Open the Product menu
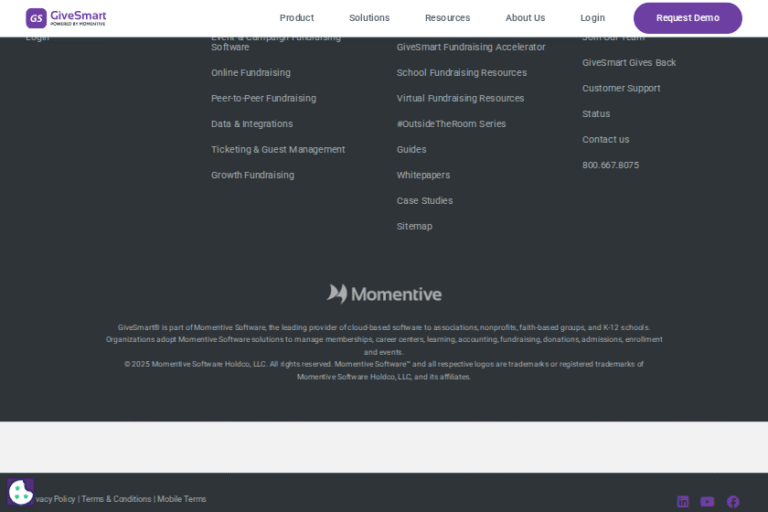 [x=296, y=18]
